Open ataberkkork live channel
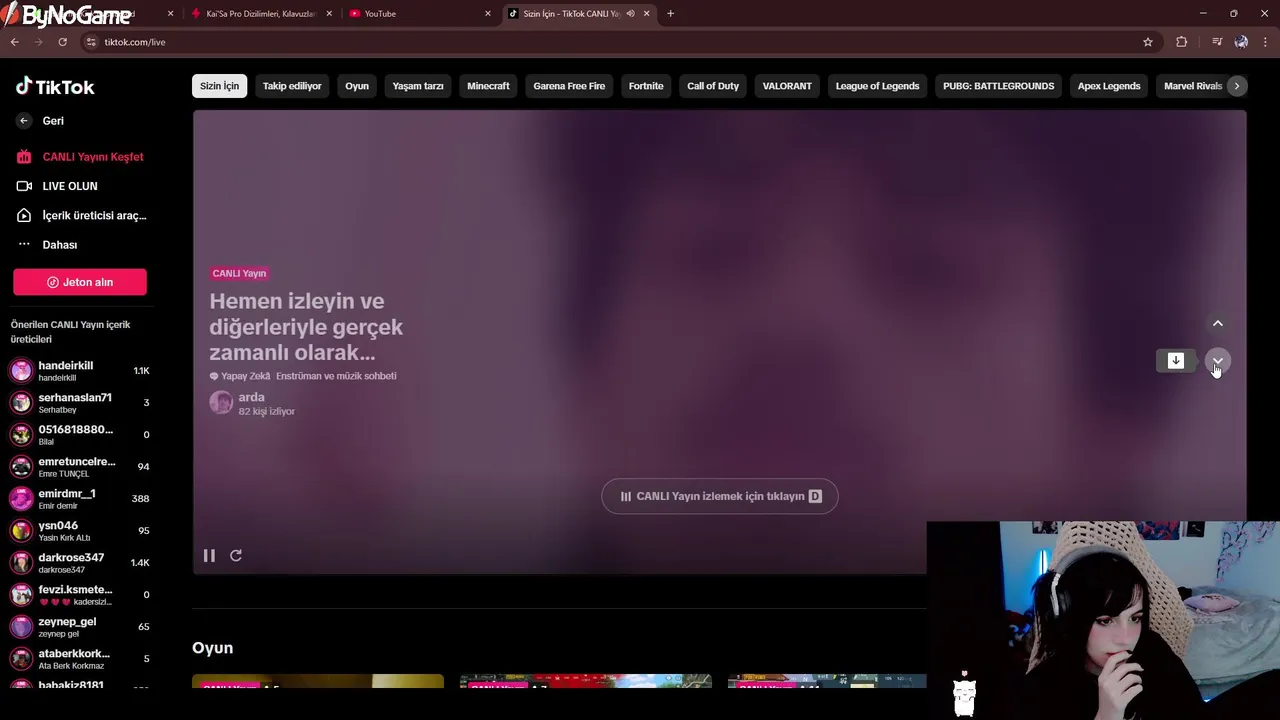 pos(80,659)
